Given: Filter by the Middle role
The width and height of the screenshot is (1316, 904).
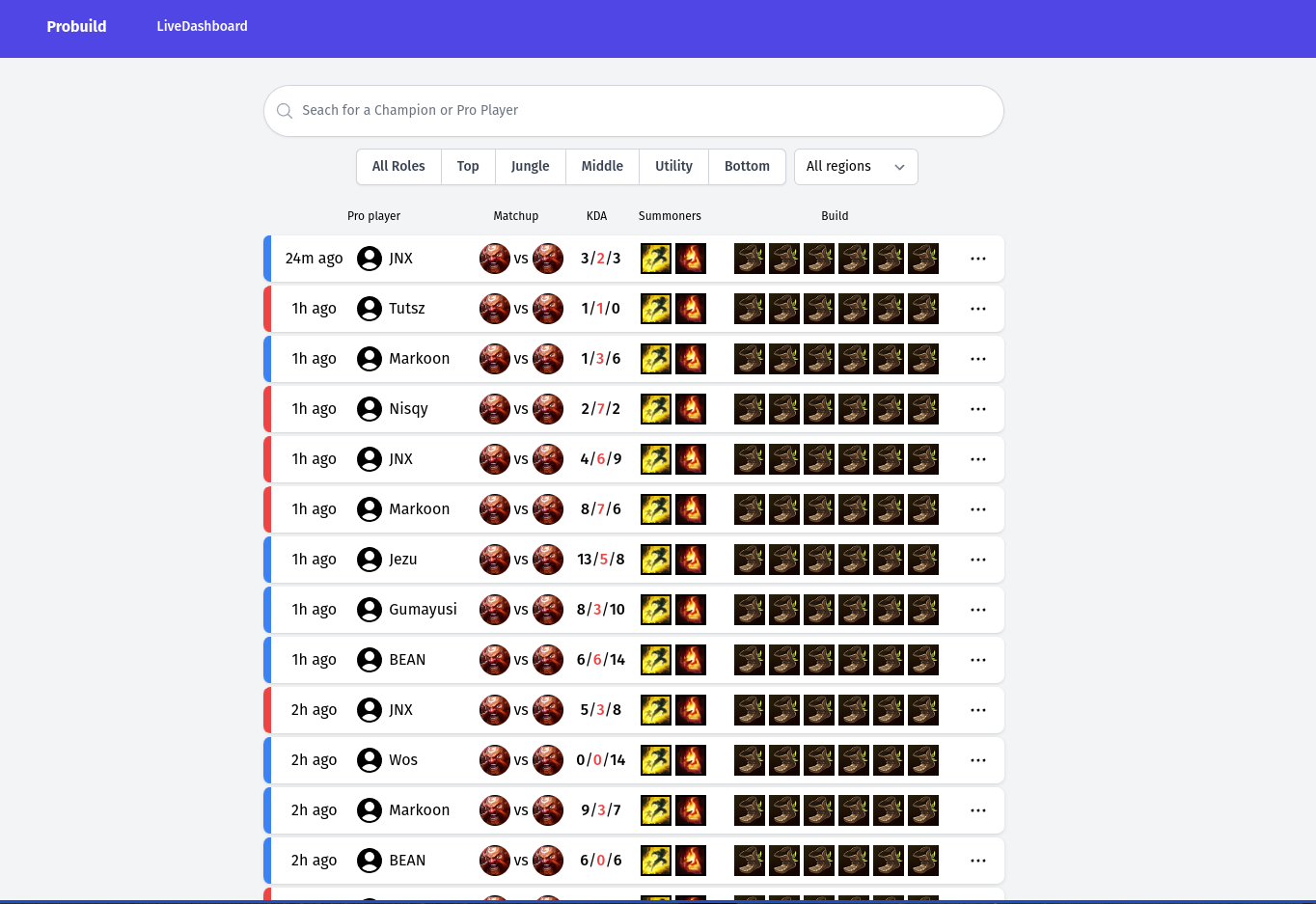Looking at the screenshot, I should [x=602, y=167].
